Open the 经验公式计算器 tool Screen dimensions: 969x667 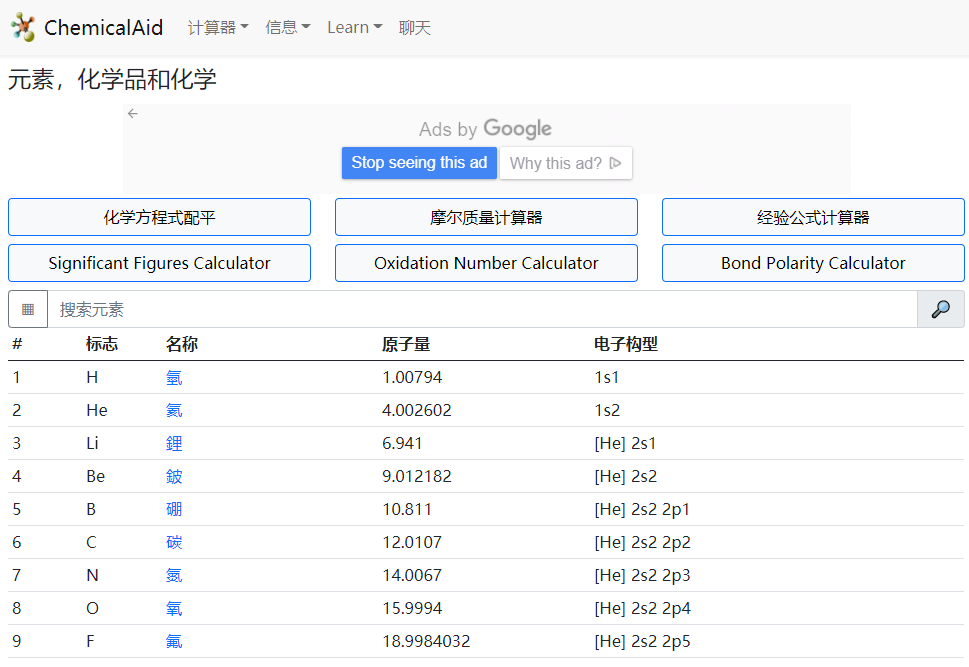813,217
